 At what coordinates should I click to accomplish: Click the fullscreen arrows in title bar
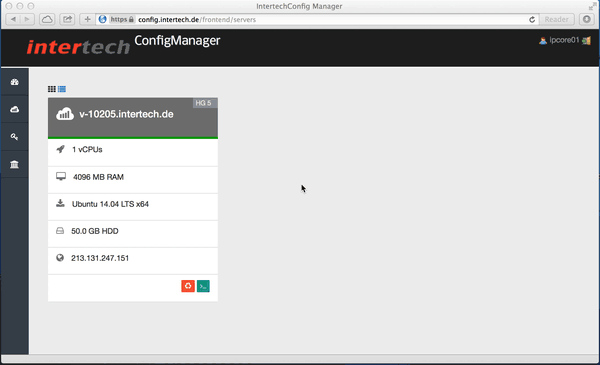[592, 6]
